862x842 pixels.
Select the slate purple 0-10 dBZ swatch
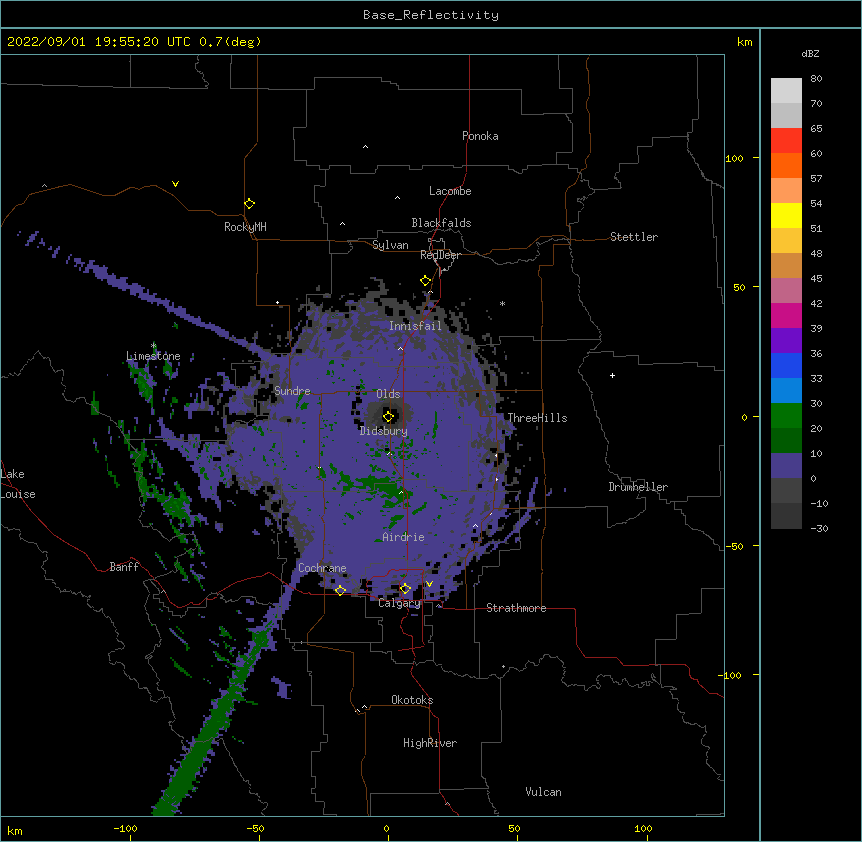pyautogui.click(x=786, y=466)
